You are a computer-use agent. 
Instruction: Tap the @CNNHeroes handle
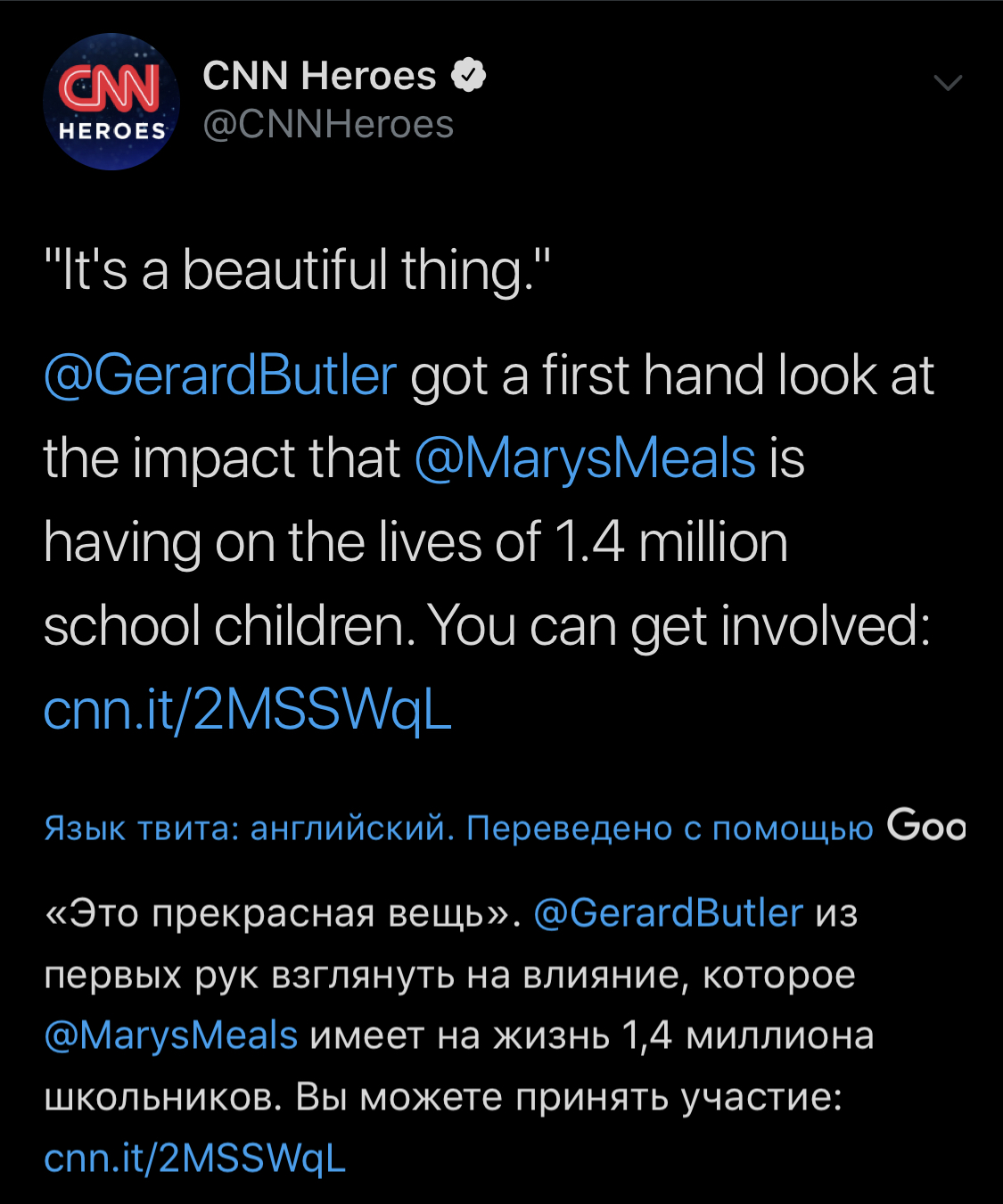328,125
